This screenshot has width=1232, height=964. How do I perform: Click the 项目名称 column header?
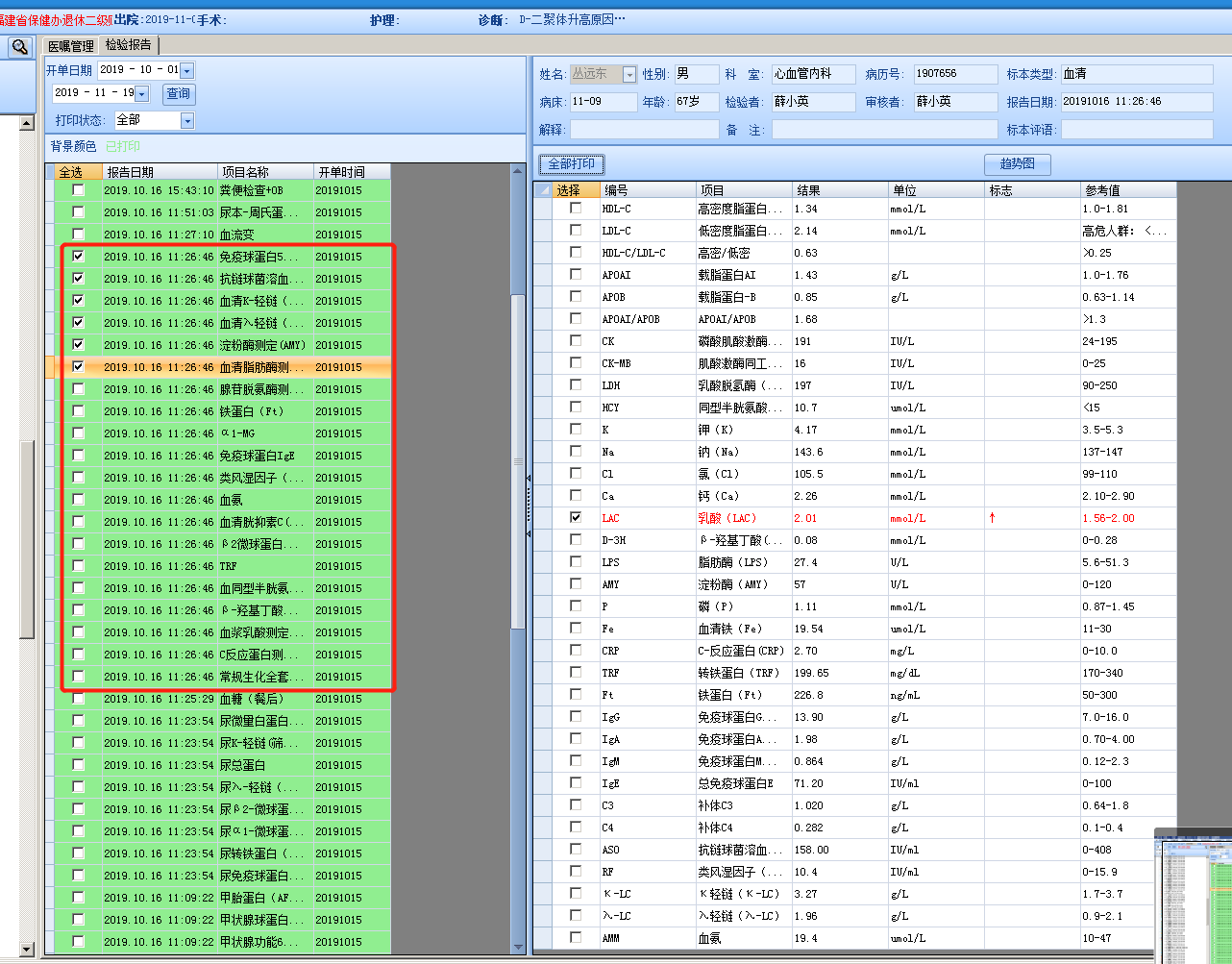[x=265, y=172]
